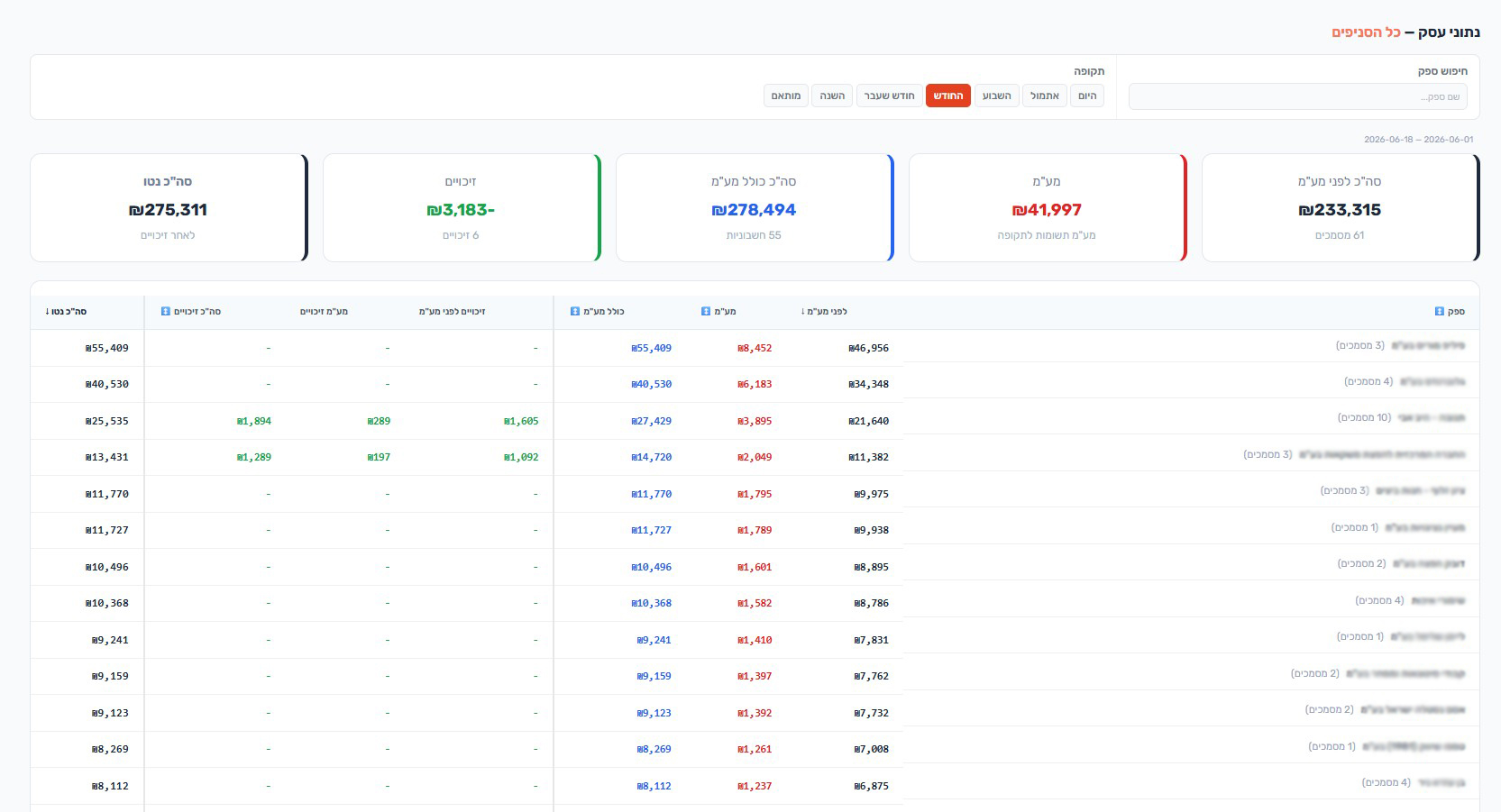The image size is (1501, 812).
Task: Switch period to חודש שעבר
Action: click(889, 96)
